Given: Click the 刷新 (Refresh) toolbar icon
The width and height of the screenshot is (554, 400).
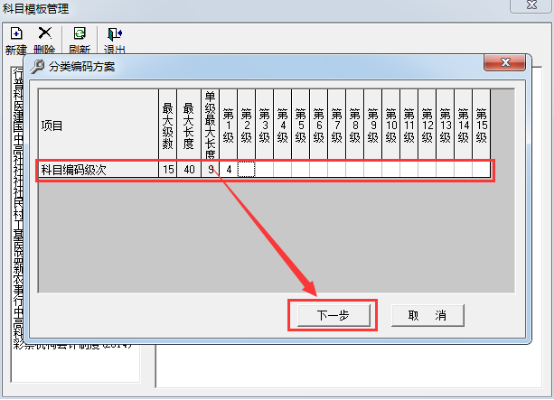Looking at the screenshot, I should 79,34.
